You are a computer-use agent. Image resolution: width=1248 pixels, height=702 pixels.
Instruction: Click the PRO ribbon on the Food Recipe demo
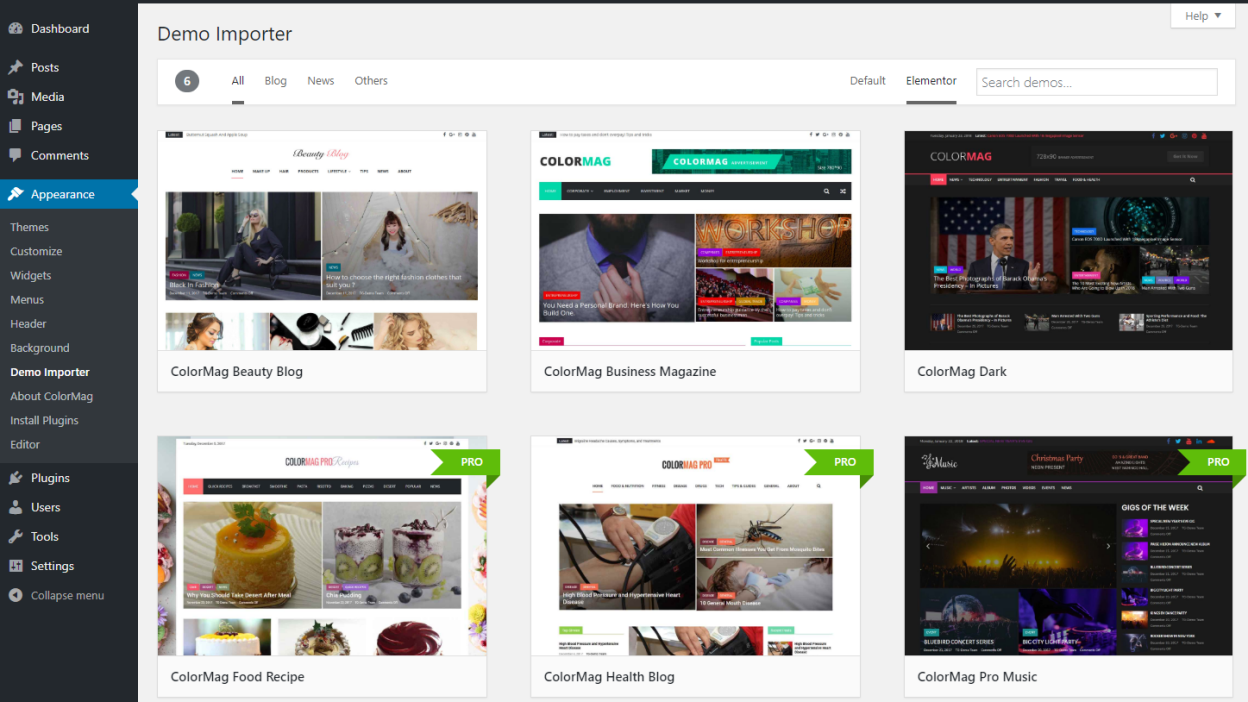click(x=465, y=462)
